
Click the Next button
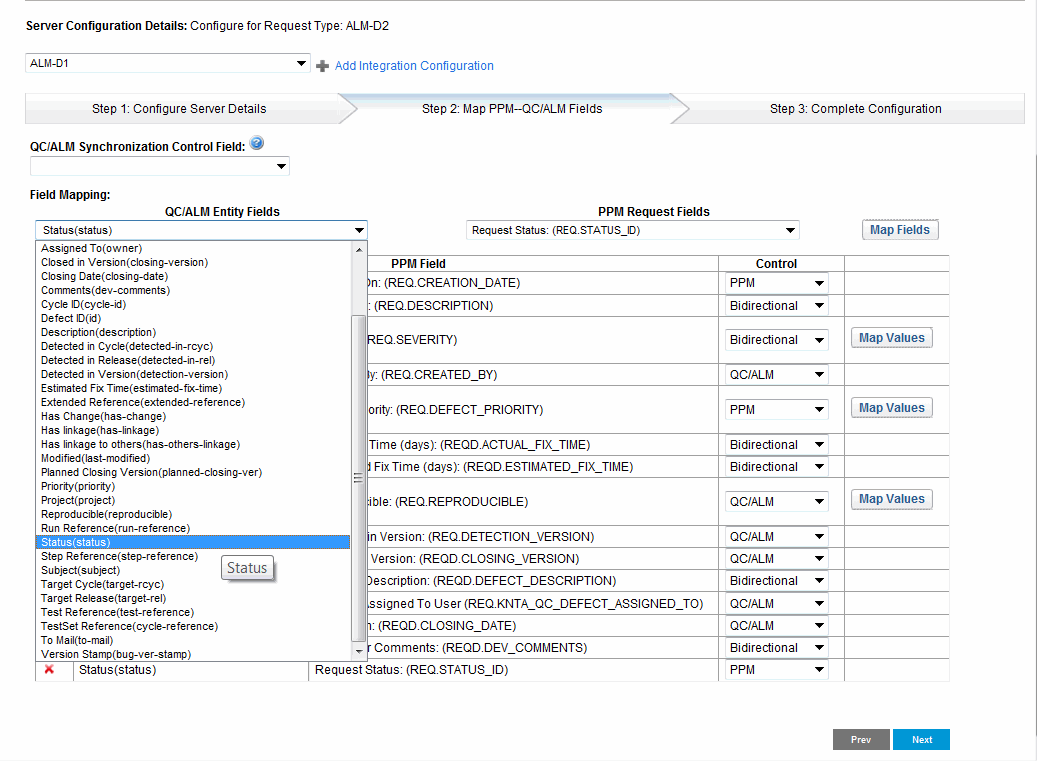(920, 739)
